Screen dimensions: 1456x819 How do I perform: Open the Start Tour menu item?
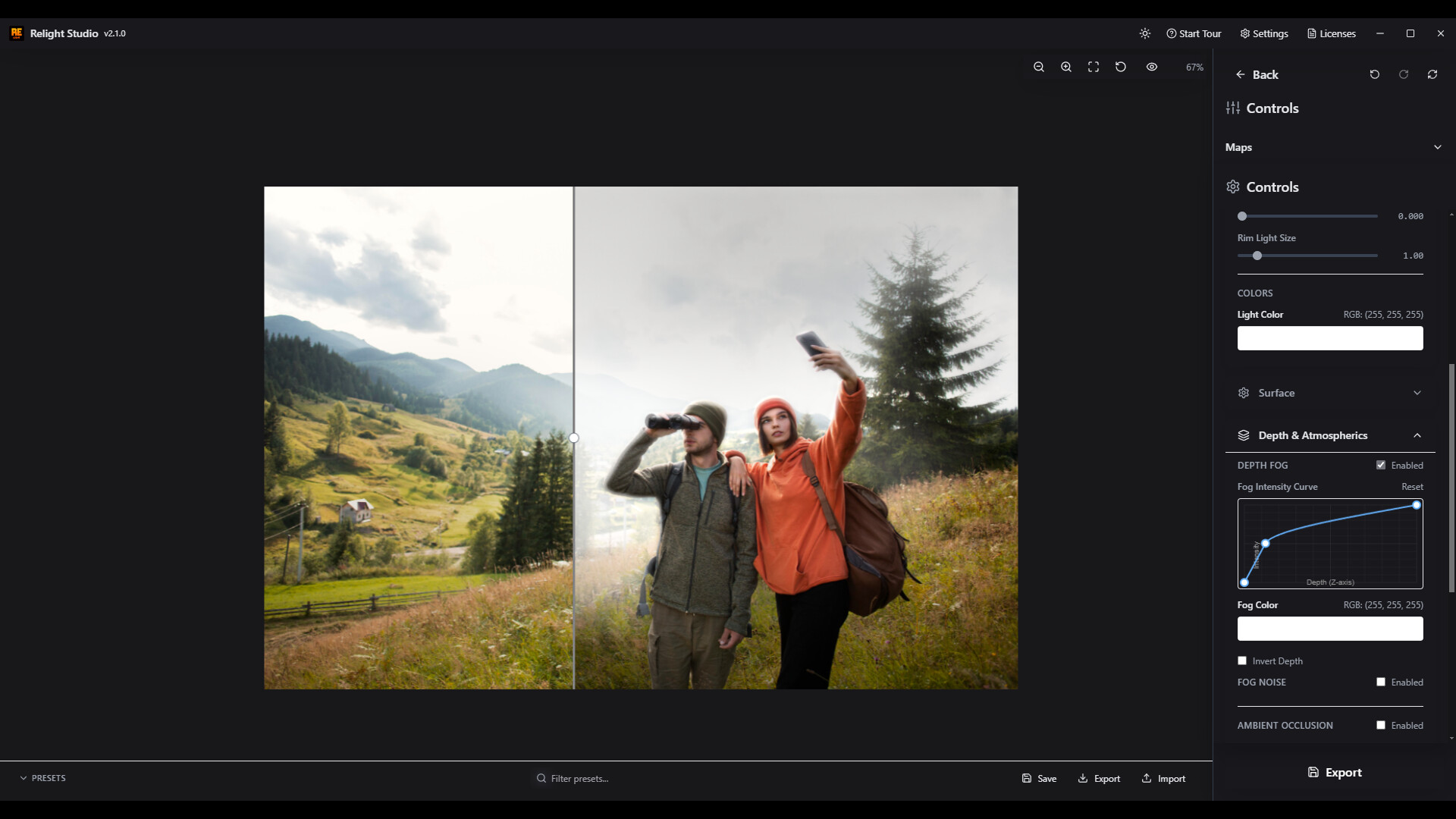pyautogui.click(x=1194, y=33)
